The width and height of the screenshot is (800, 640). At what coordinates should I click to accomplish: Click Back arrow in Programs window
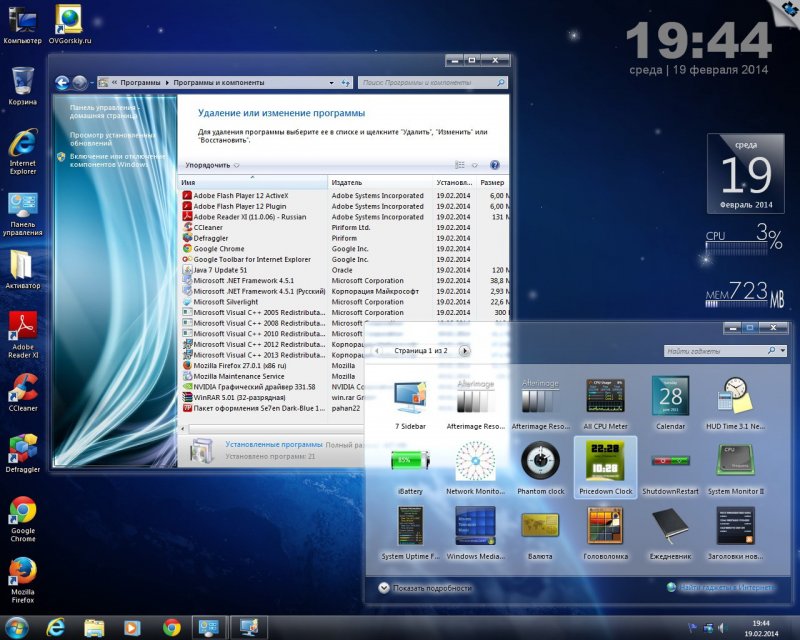click(62, 83)
